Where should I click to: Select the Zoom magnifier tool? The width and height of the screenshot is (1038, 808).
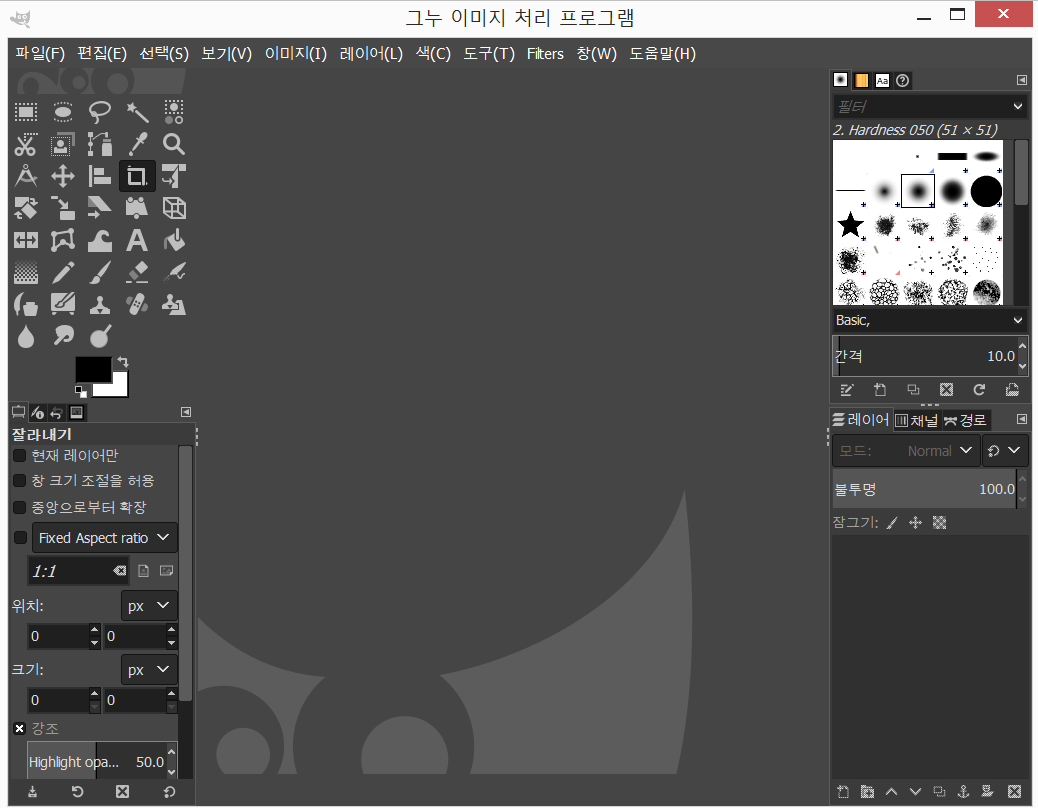point(174,144)
